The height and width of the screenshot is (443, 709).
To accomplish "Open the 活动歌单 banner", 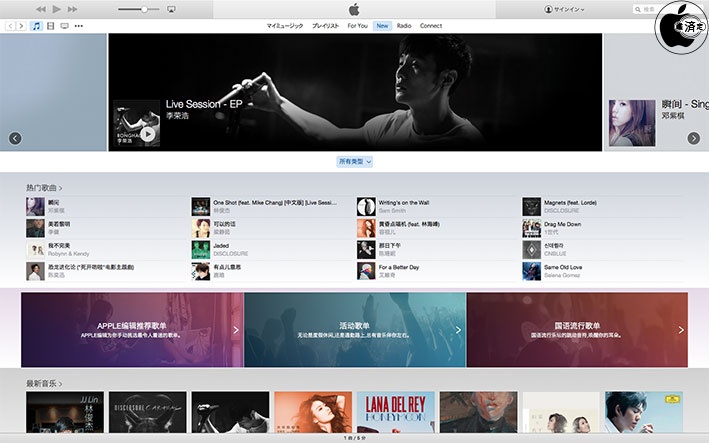I will tap(355, 330).
